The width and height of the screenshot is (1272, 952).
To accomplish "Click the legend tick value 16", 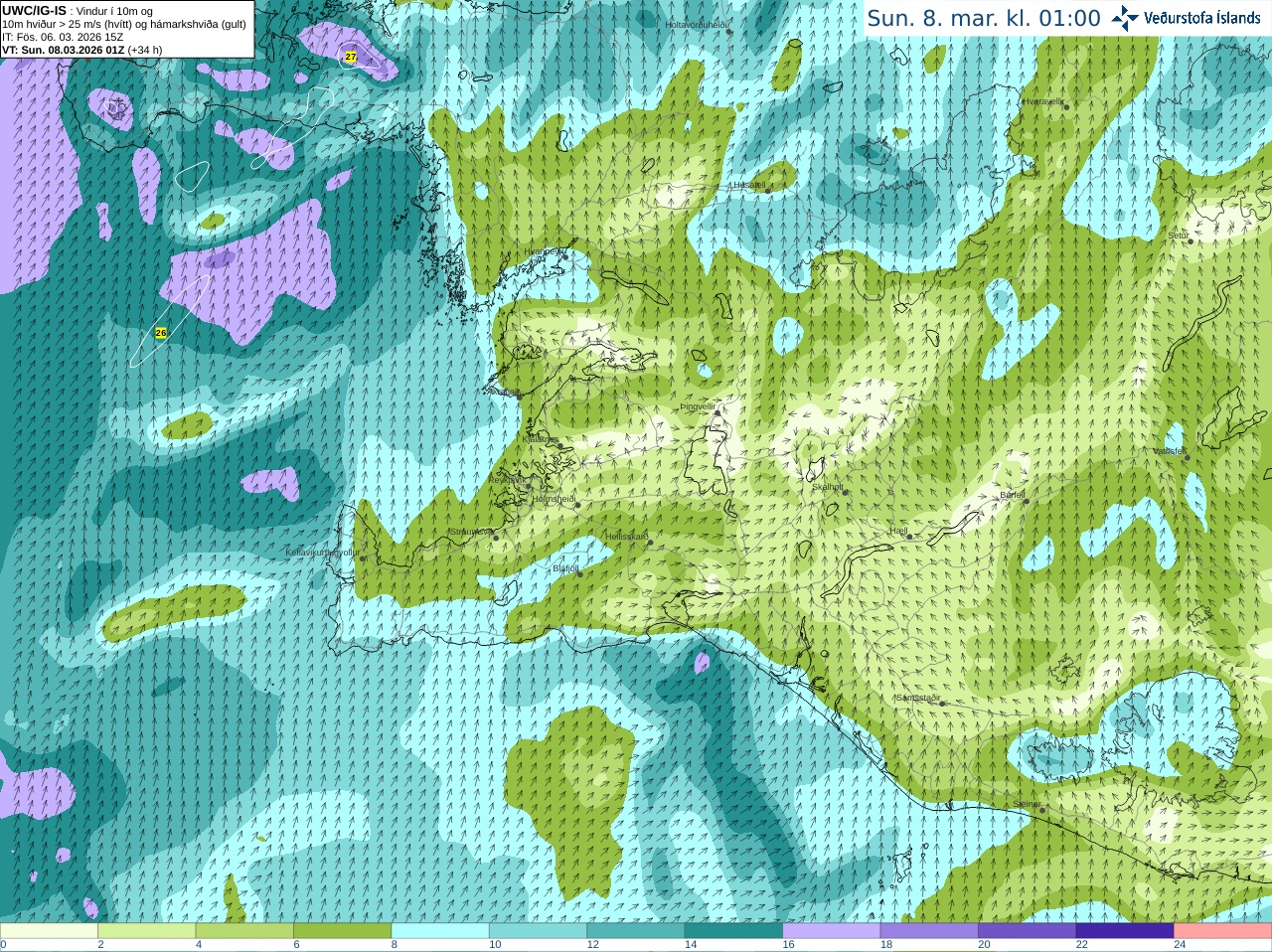I will 788,945.
